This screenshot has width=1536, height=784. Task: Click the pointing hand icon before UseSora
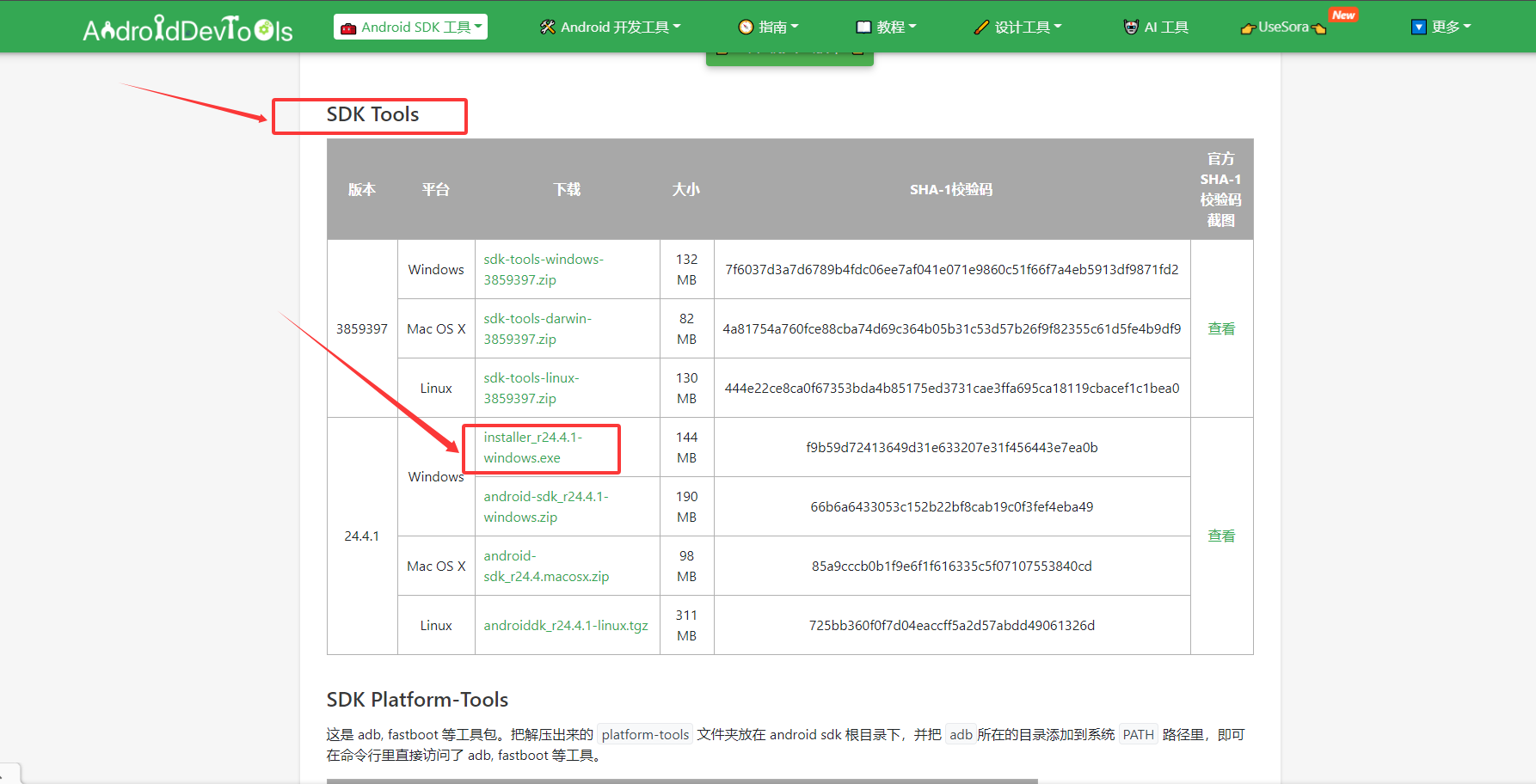(1248, 28)
